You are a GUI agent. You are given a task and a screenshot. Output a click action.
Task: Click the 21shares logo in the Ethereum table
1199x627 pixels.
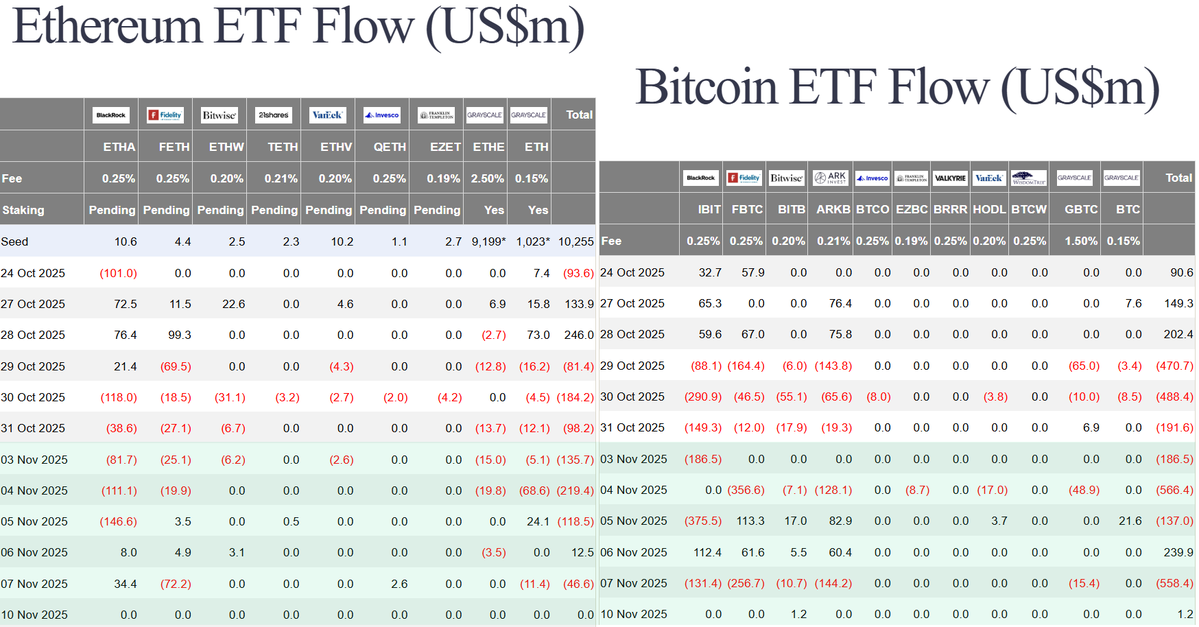pyautogui.click(x=272, y=115)
